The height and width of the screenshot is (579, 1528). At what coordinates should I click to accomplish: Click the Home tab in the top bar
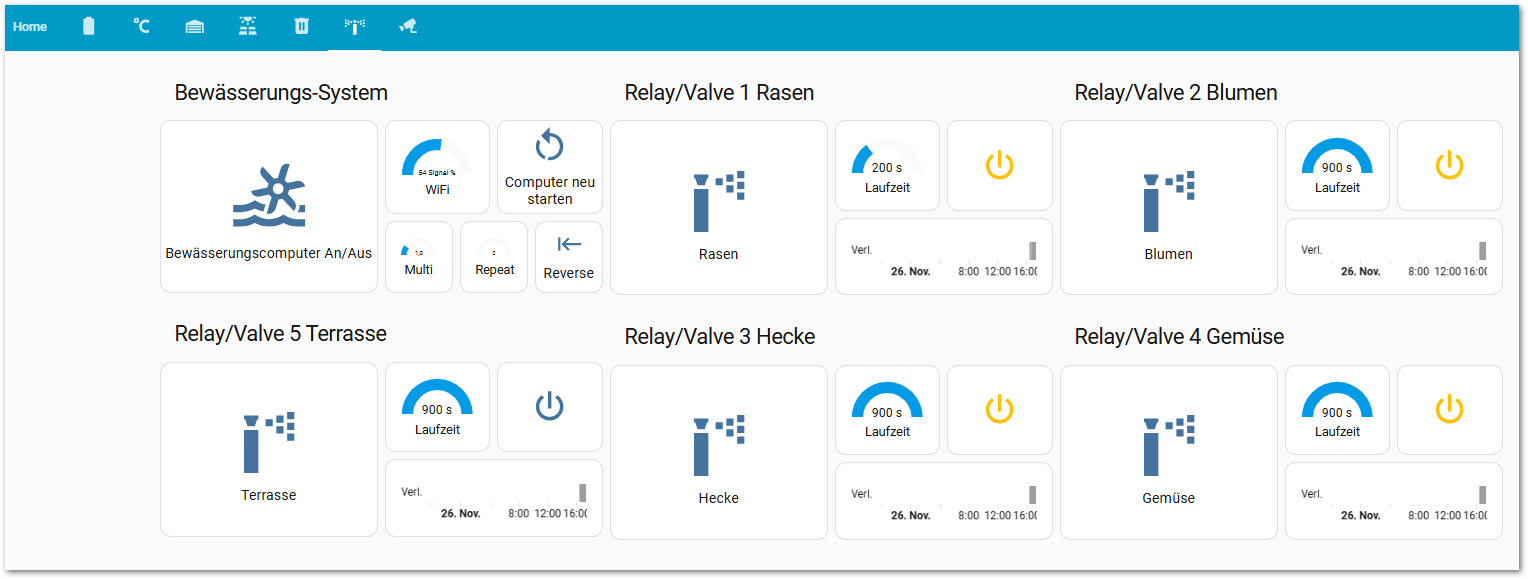(x=30, y=26)
